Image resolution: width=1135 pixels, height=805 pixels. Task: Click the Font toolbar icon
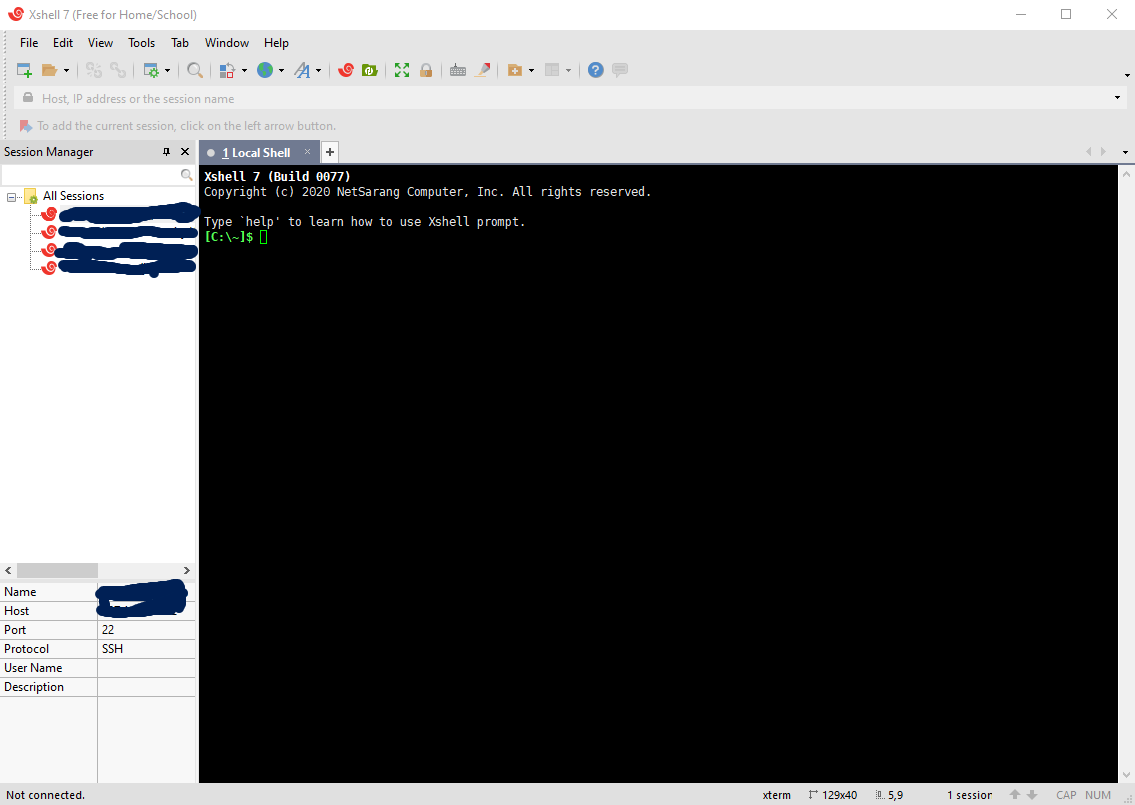point(302,70)
